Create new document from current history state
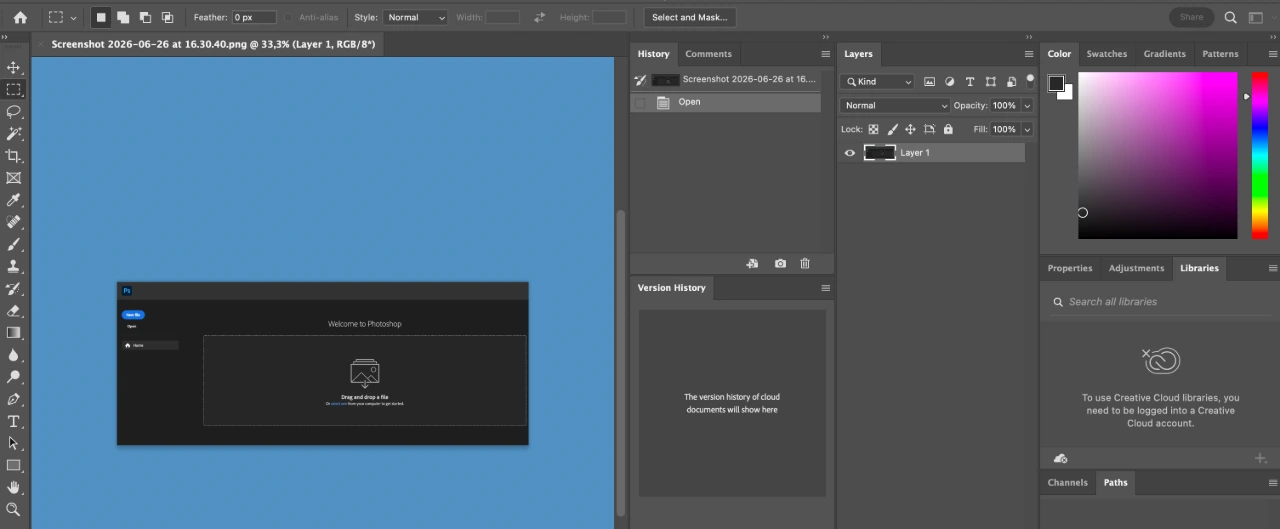Screen dimensions: 1280x529 click(x=752, y=264)
